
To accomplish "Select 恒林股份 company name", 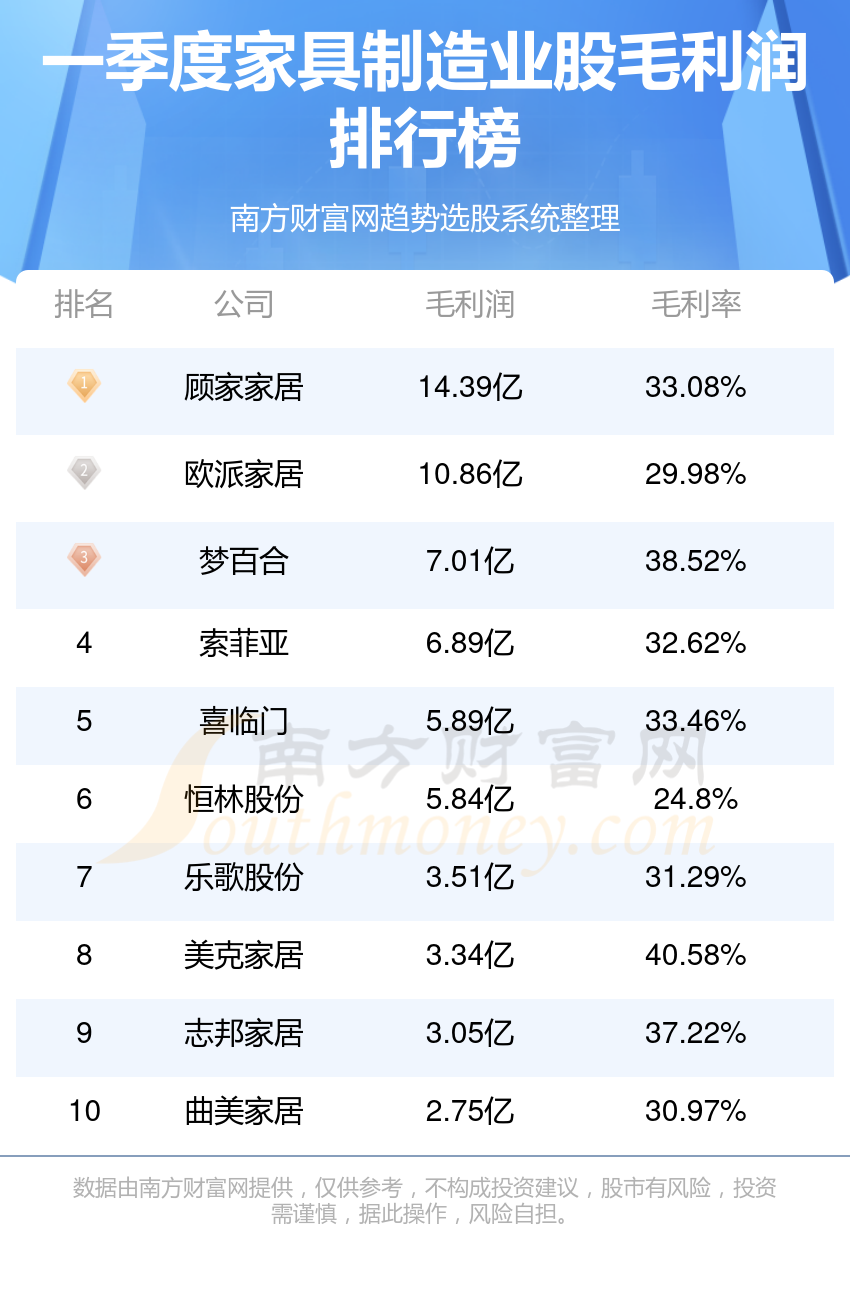I will pyautogui.click(x=244, y=799).
